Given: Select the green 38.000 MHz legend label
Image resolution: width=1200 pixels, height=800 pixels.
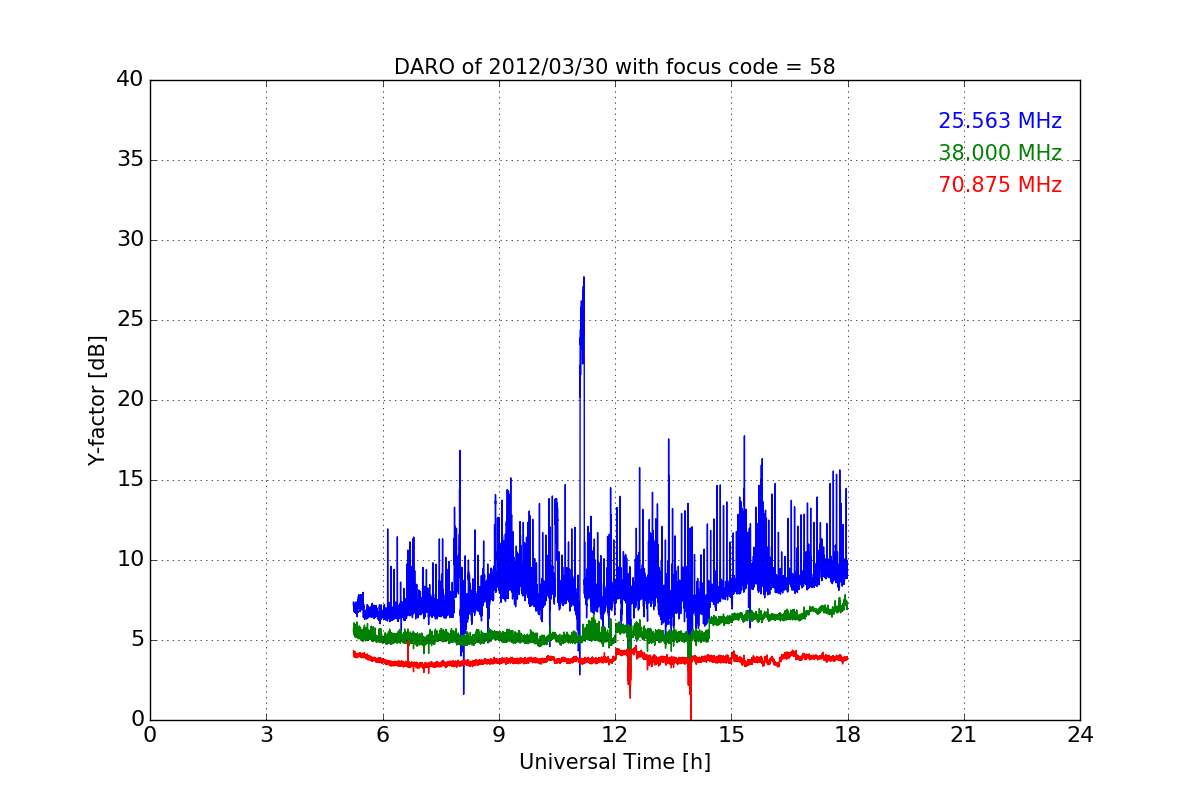Looking at the screenshot, I should tap(1000, 153).
